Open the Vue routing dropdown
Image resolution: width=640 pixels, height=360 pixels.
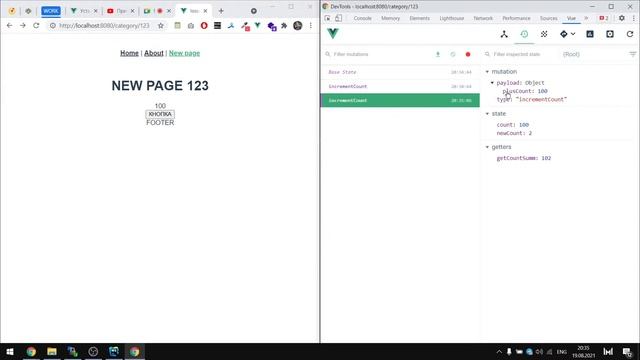click(x=567, y=34)
